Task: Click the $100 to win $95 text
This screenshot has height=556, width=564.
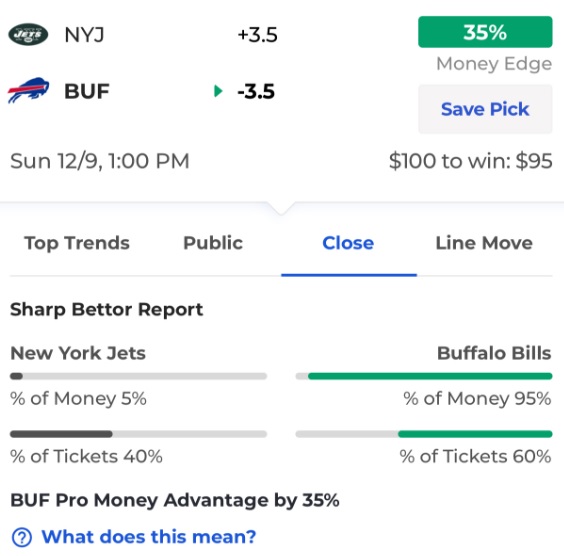Action: (x=470, y=161)
